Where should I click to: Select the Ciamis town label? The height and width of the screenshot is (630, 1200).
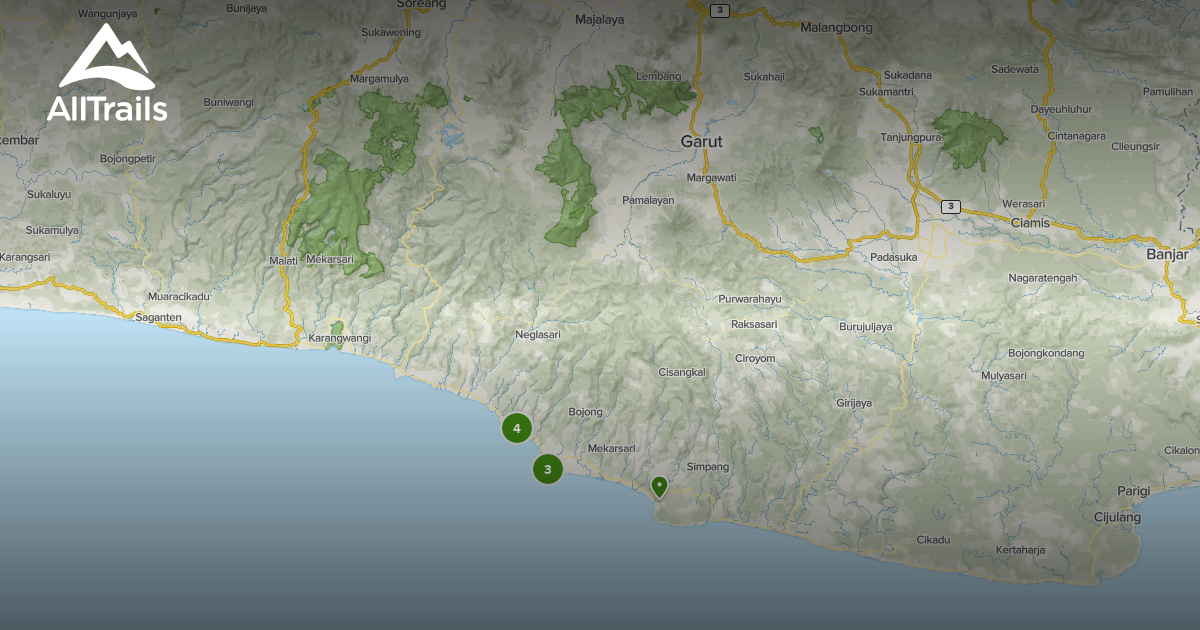pos(1030,223)
